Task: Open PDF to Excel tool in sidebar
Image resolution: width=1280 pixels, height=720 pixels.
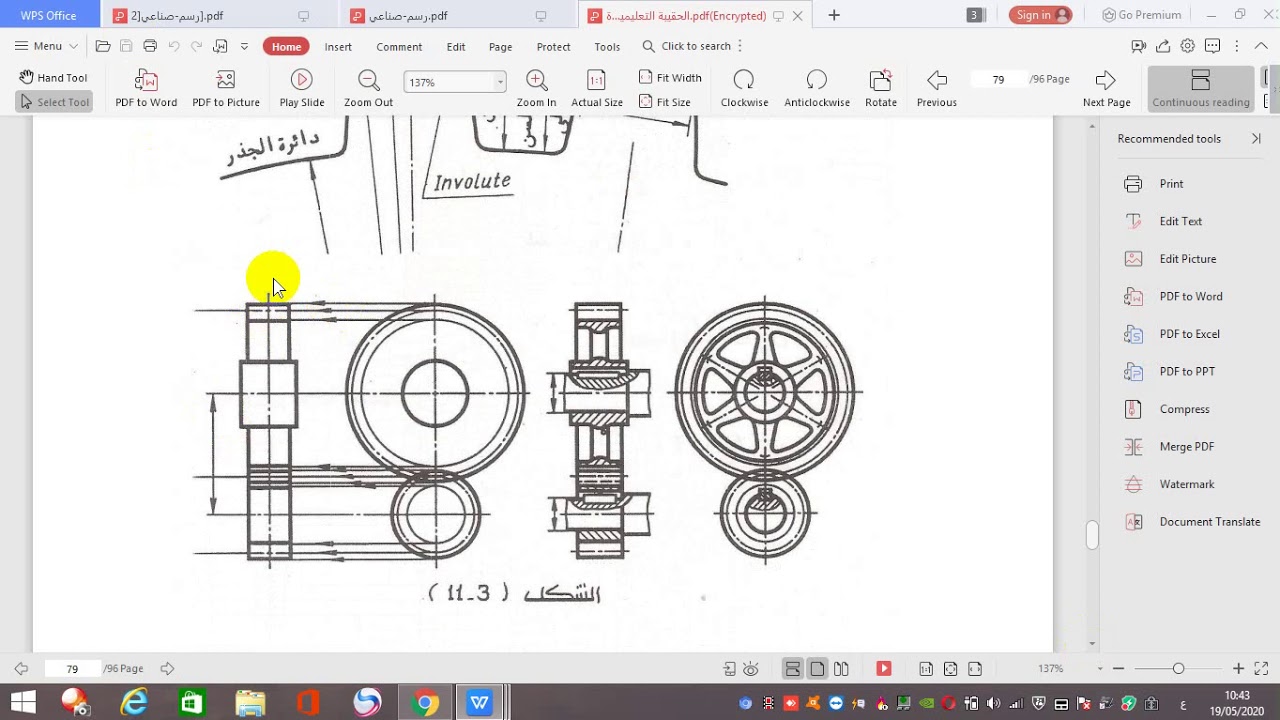Action: pyautogui.click(x=1188, y=334)
